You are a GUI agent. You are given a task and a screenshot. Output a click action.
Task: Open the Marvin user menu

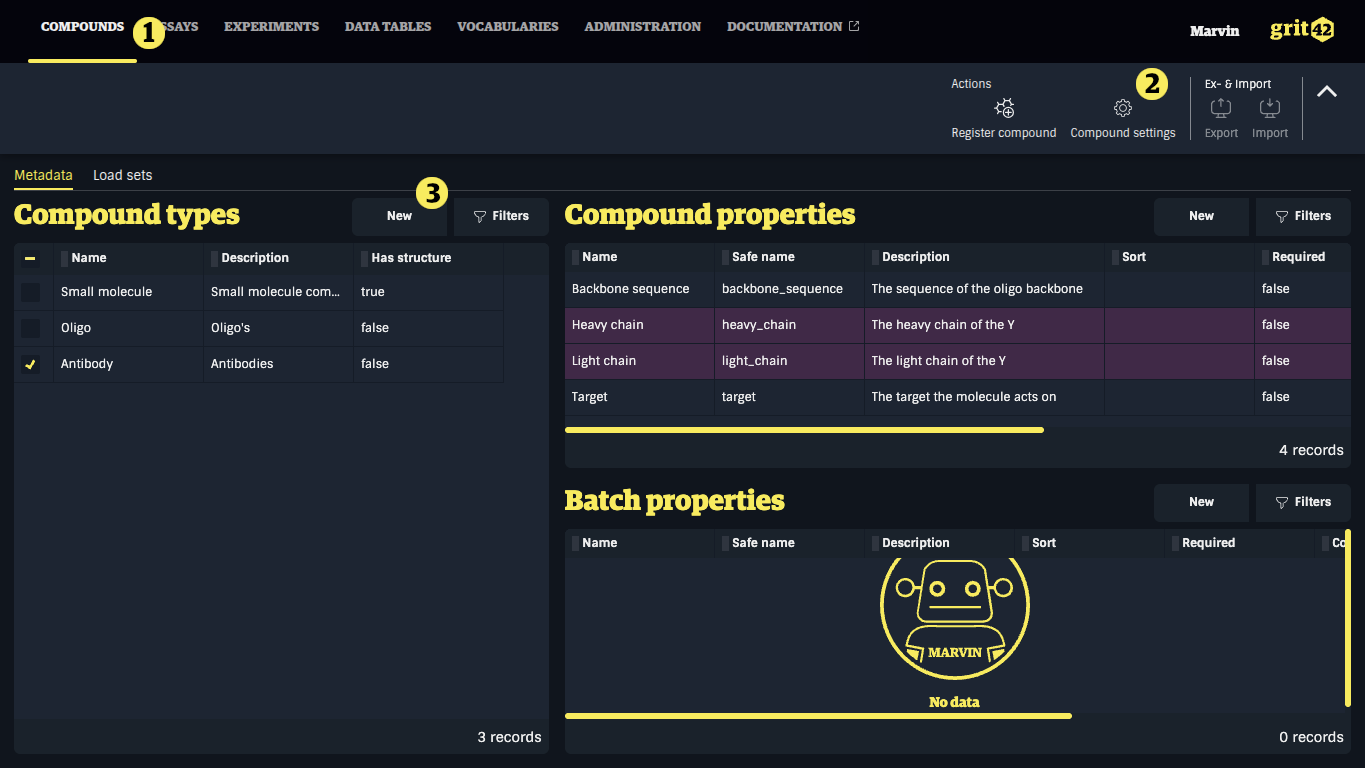point(1214,31)
